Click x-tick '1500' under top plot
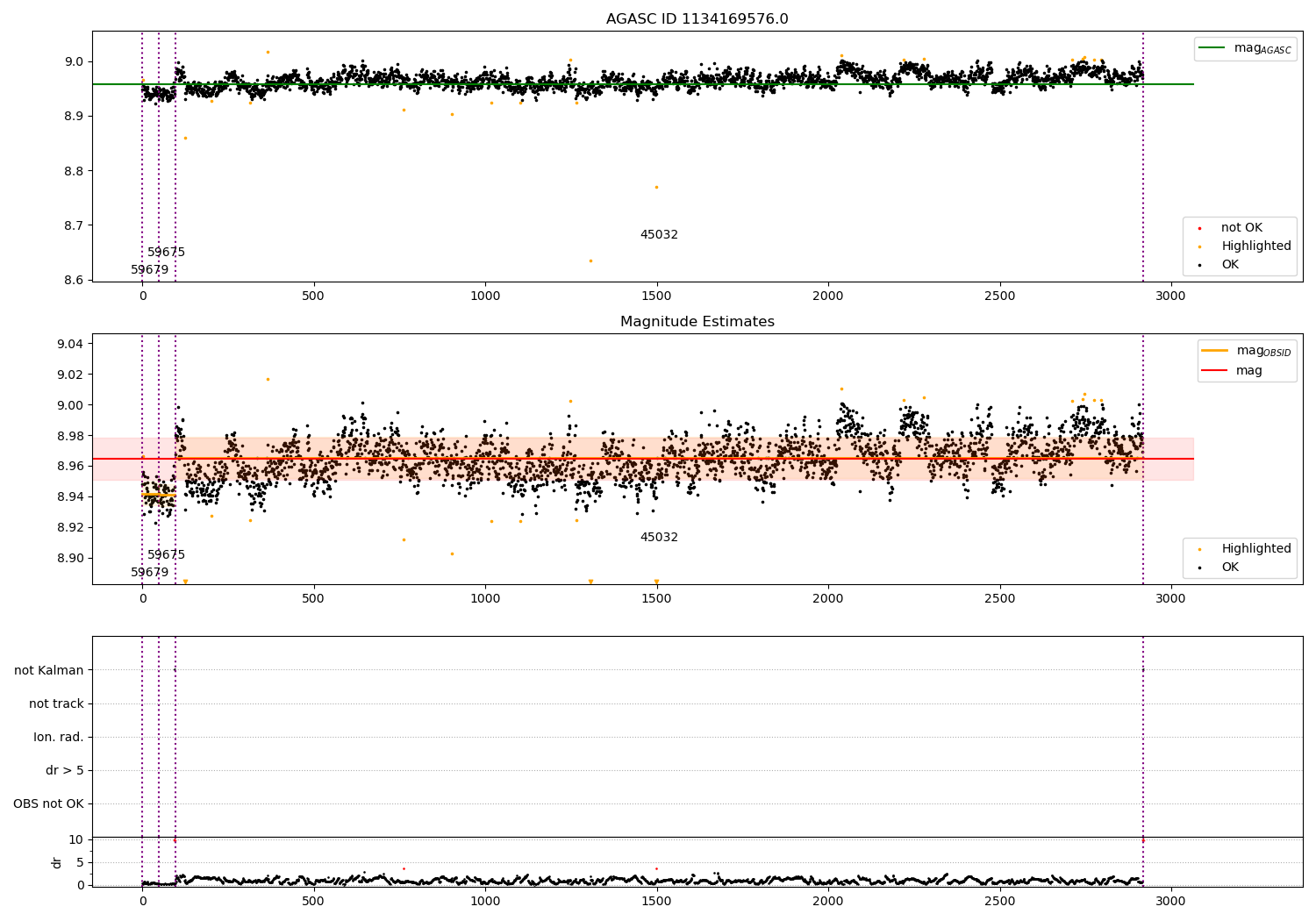Screen dimensions: 1316x921 (656, 296)
